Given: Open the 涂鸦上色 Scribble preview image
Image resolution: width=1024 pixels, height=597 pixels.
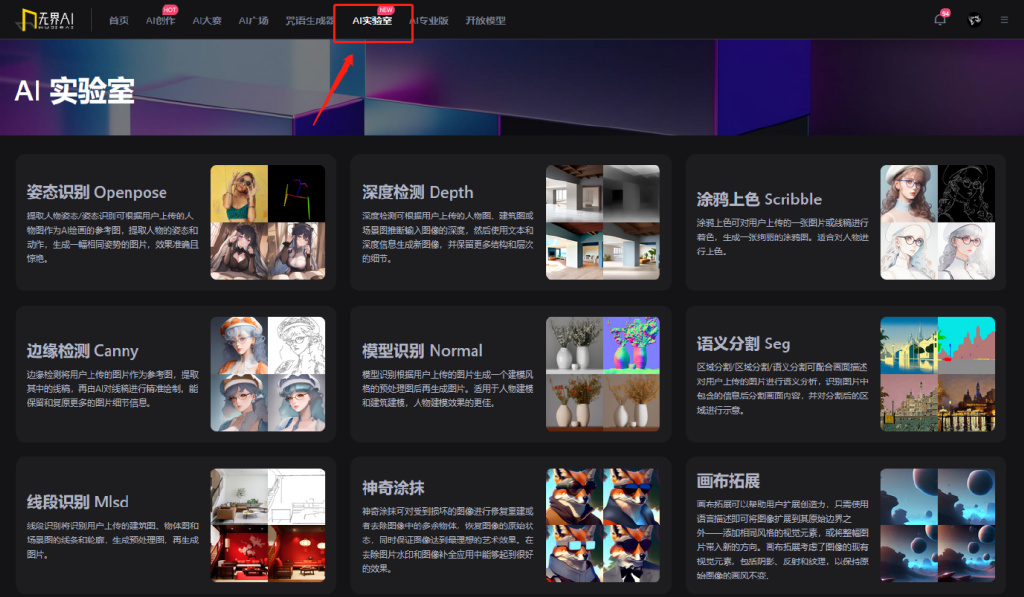Looking at the screenshot, I should (x=937, y=222).
